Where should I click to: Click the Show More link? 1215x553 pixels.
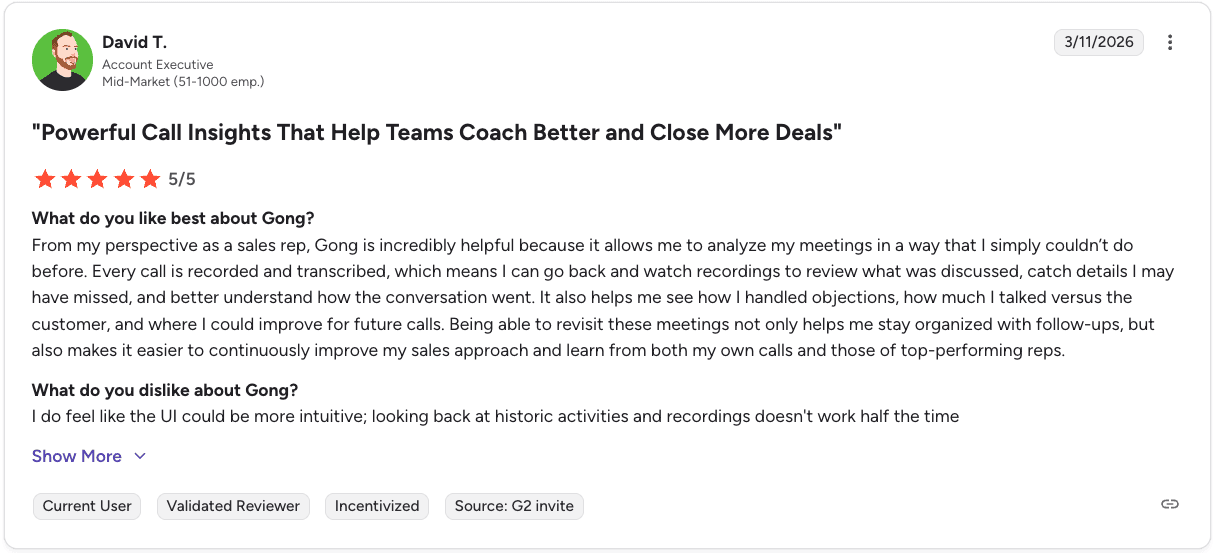(77, 456)
